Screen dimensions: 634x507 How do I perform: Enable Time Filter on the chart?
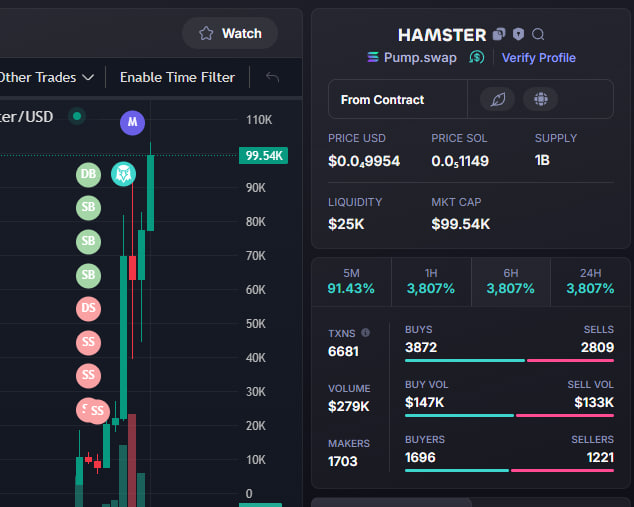point(177,77)
